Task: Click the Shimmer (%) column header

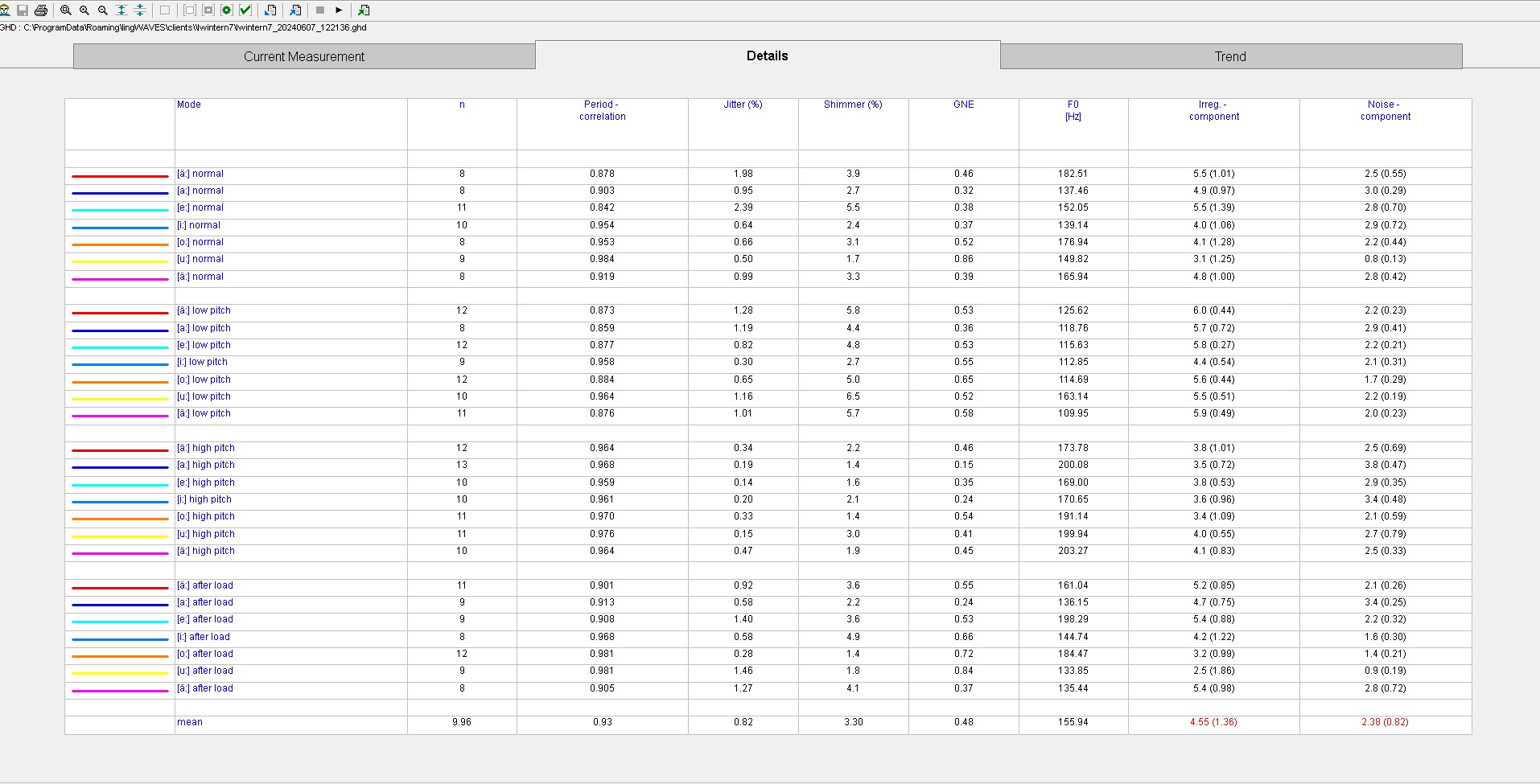Action: tap(853, 105)
